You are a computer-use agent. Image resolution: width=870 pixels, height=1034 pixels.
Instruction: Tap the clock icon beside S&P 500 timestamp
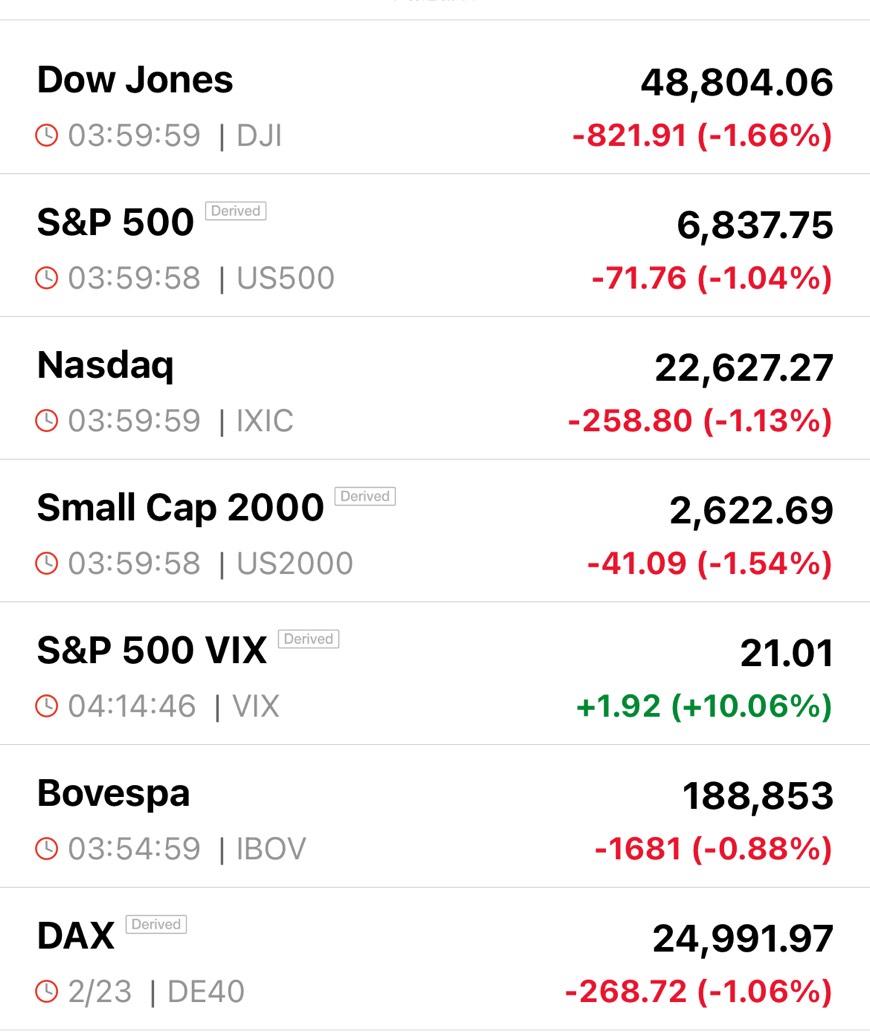(x=47, y=278)
